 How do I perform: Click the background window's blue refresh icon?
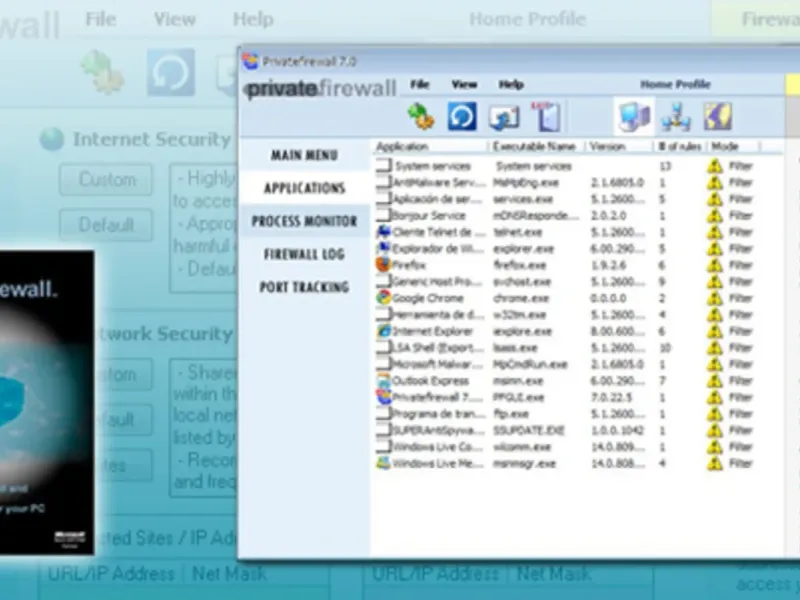171,72
